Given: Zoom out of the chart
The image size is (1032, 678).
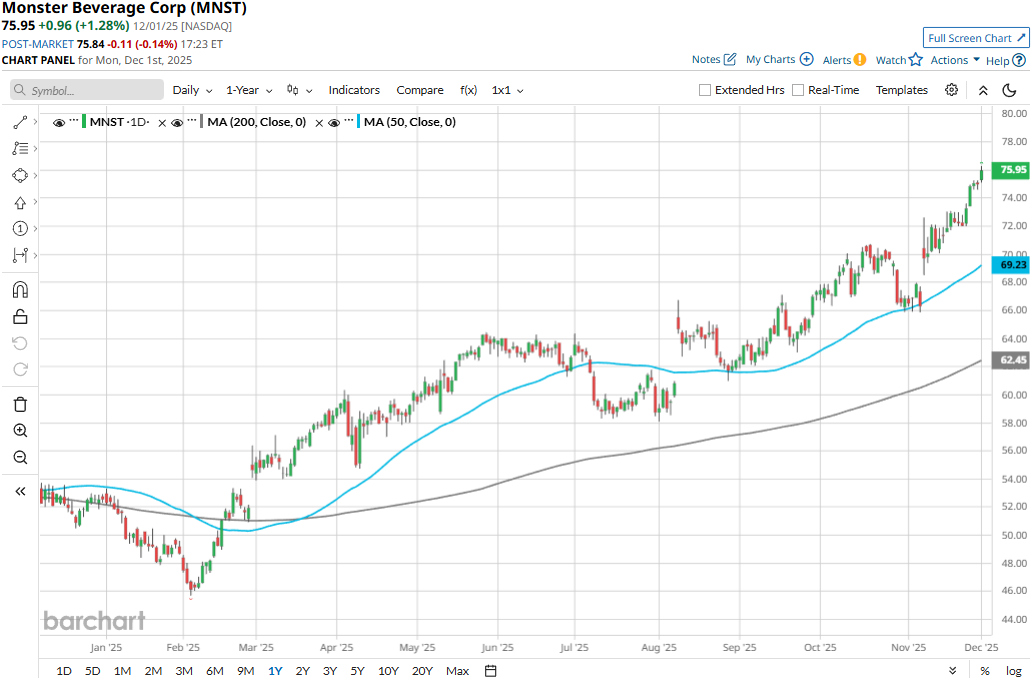Looking at the screenshot, I should tap(20, 457).
